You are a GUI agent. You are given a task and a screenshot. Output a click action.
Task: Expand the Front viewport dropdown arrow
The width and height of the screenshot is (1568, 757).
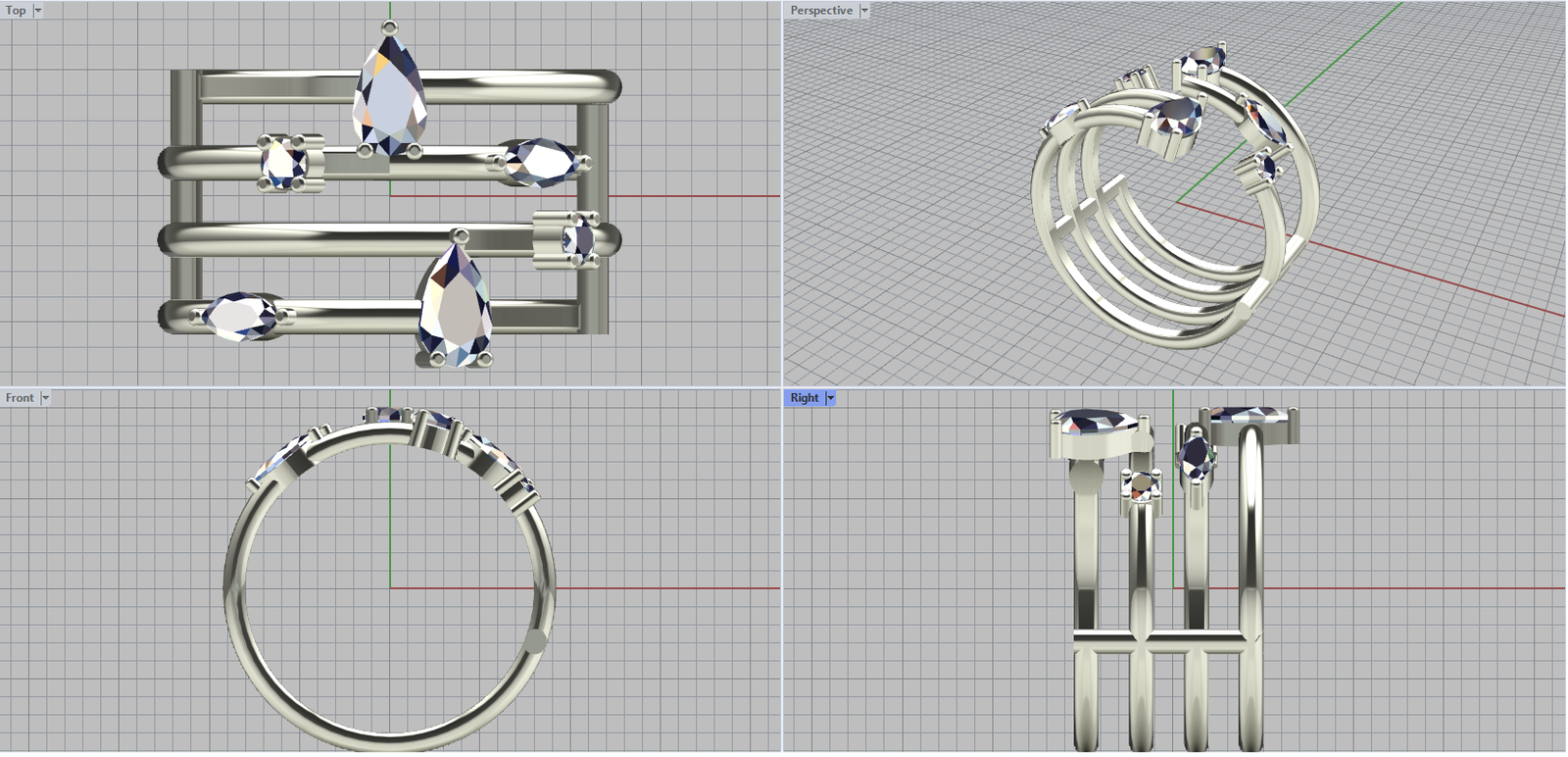pos(45,397)
